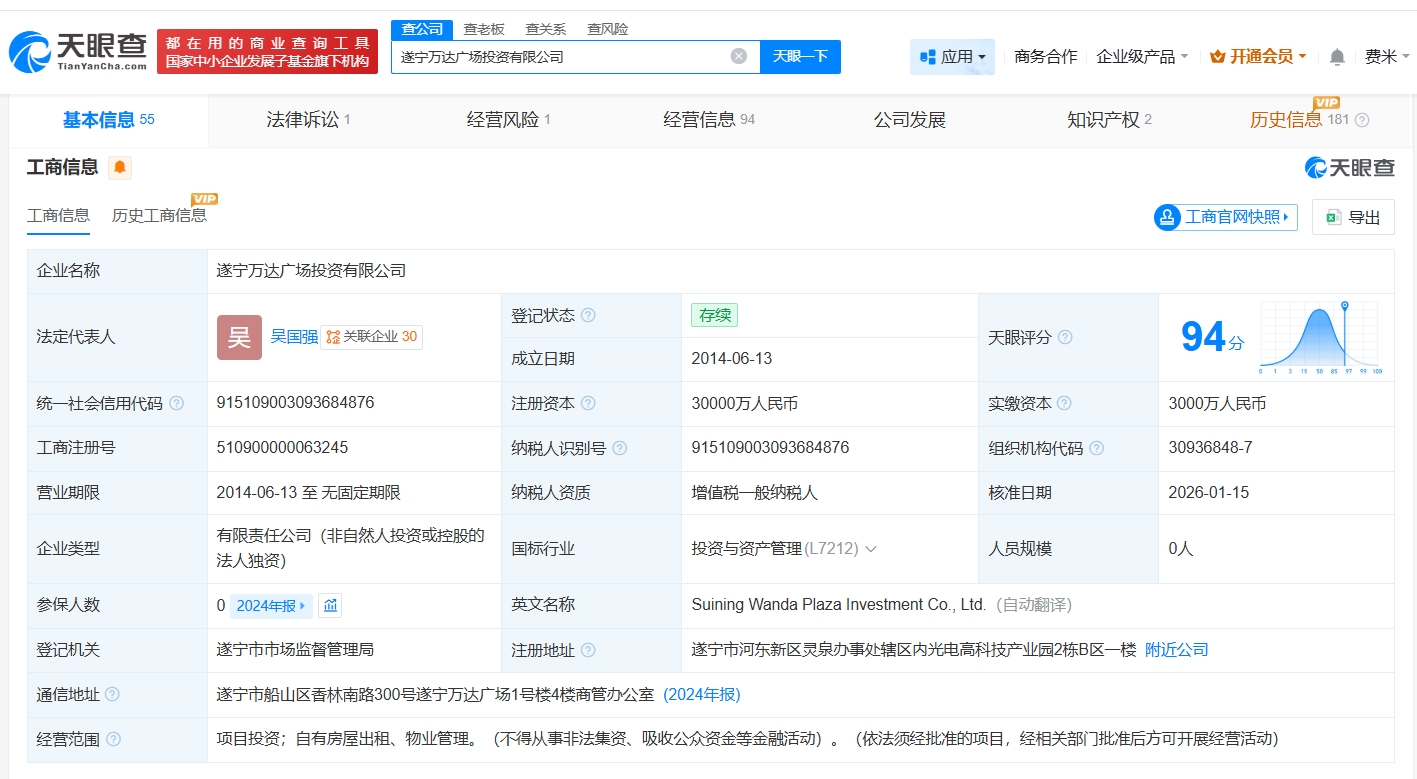
Task: Click help icon next to 天眼评分
Action: (1065, 338)
